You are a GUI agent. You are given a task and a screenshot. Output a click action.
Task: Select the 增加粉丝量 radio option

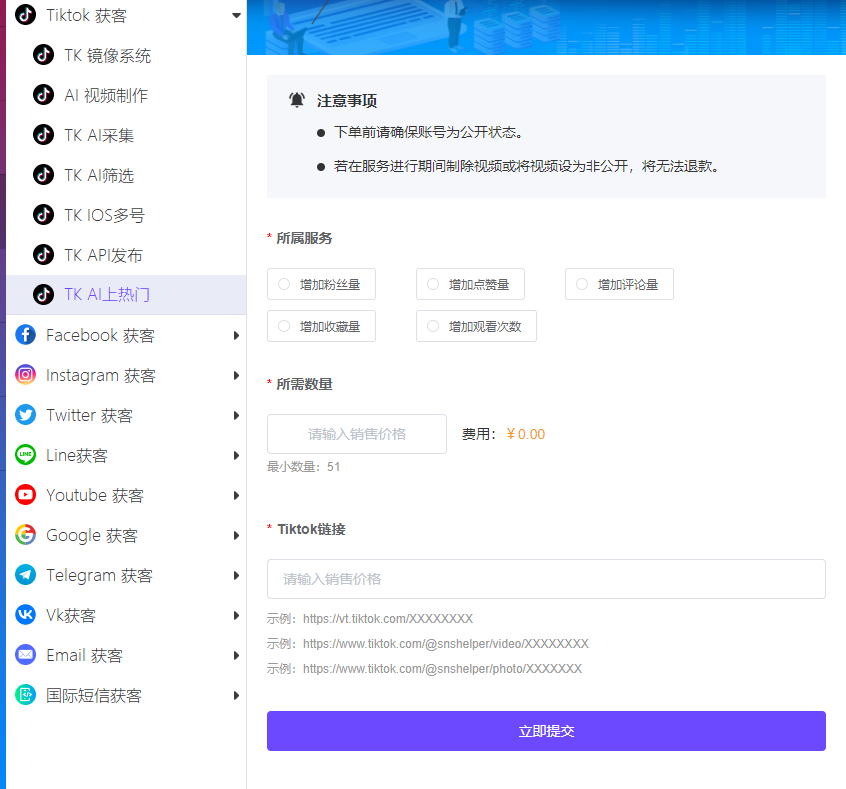pyautogui.click(x=322, y=284)
